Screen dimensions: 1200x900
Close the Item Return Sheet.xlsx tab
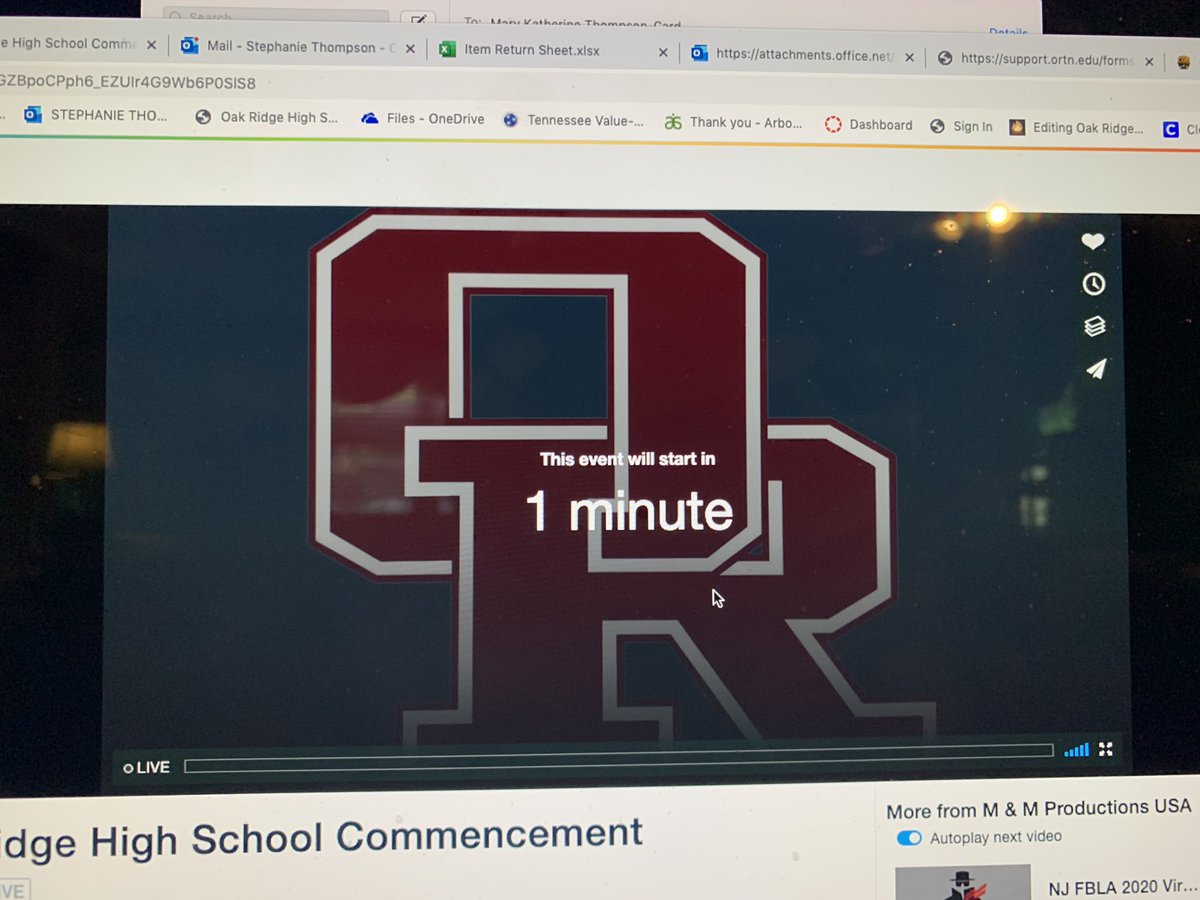pyautogui.click(x=661, y=53)
